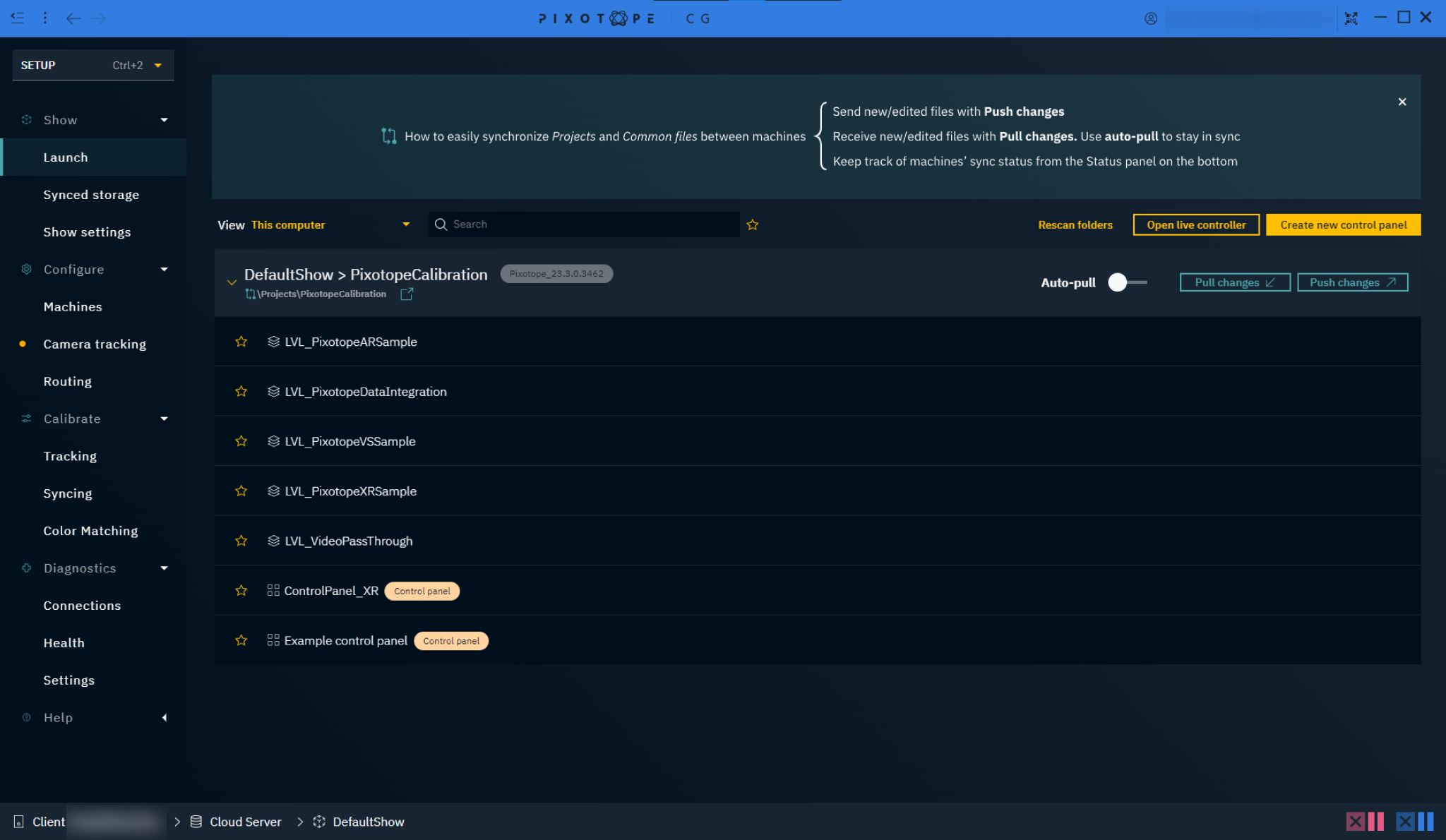Click Create new control panel button
This screenshot has height=840, width=1446.
[1343, 224]
